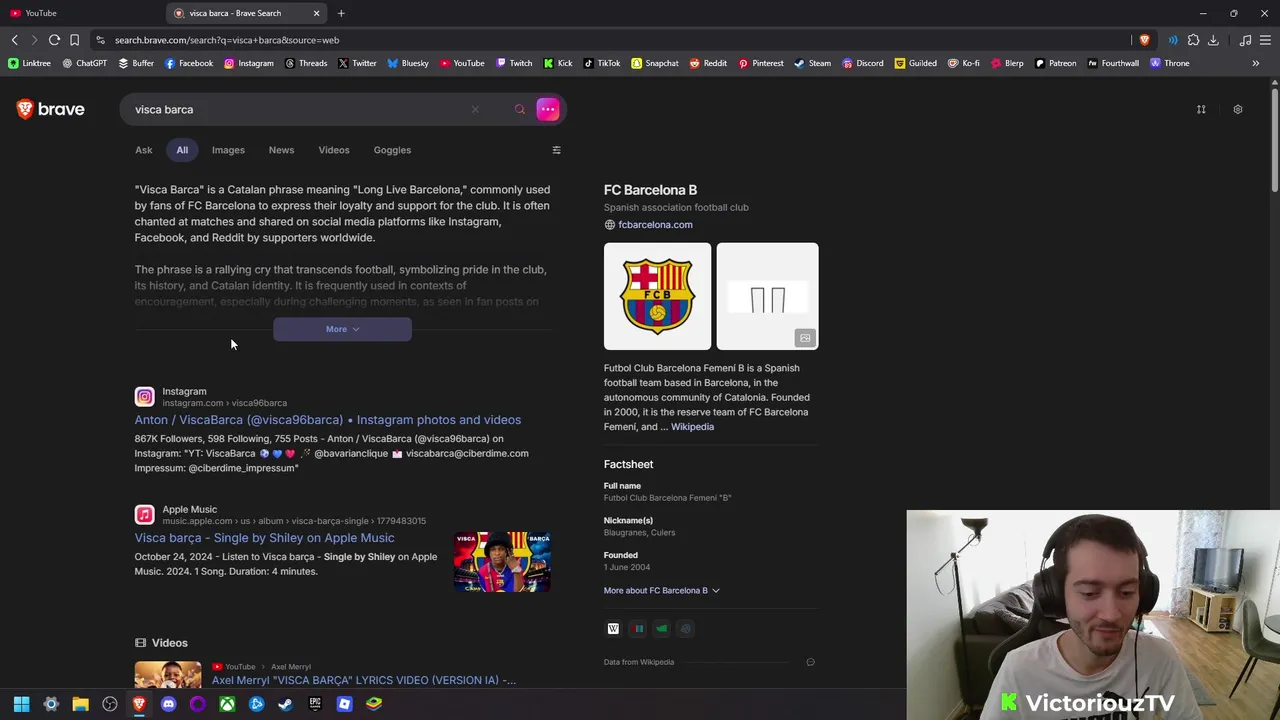Open the Linktree bookmark
The height and width of the screenshot is (720, 1280).
(29, 63)
